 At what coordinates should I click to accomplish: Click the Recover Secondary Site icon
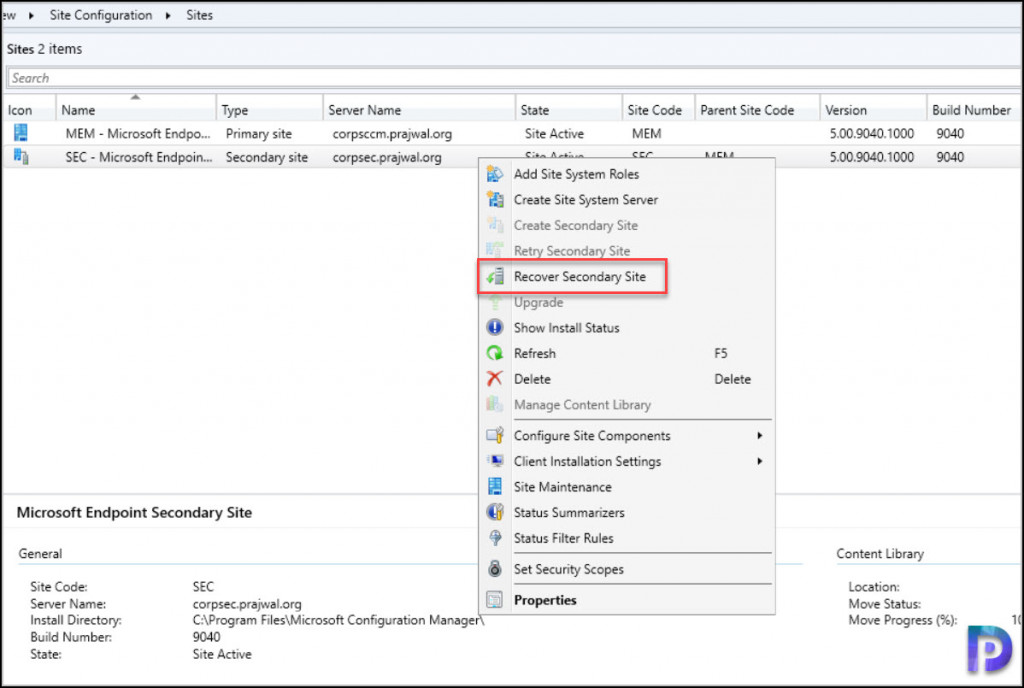[494, 277]
